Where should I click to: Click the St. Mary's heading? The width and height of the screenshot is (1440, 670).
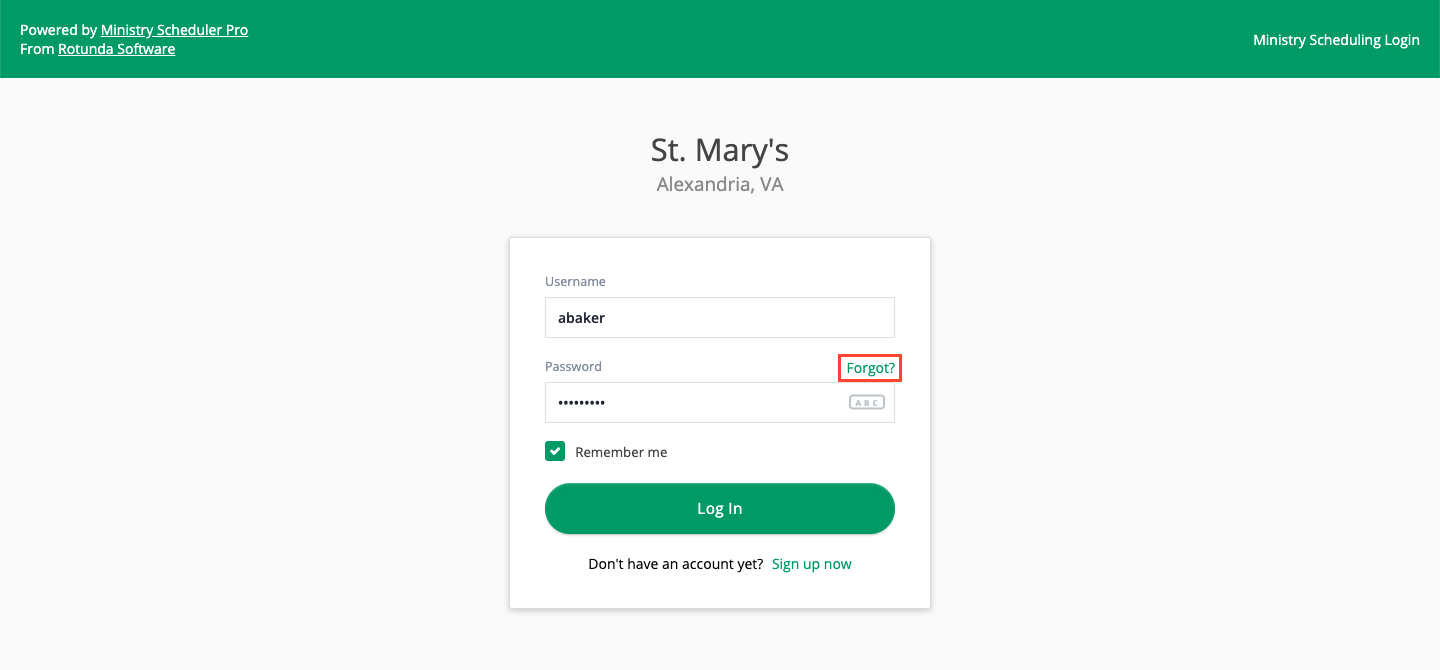tap(720, 150)
